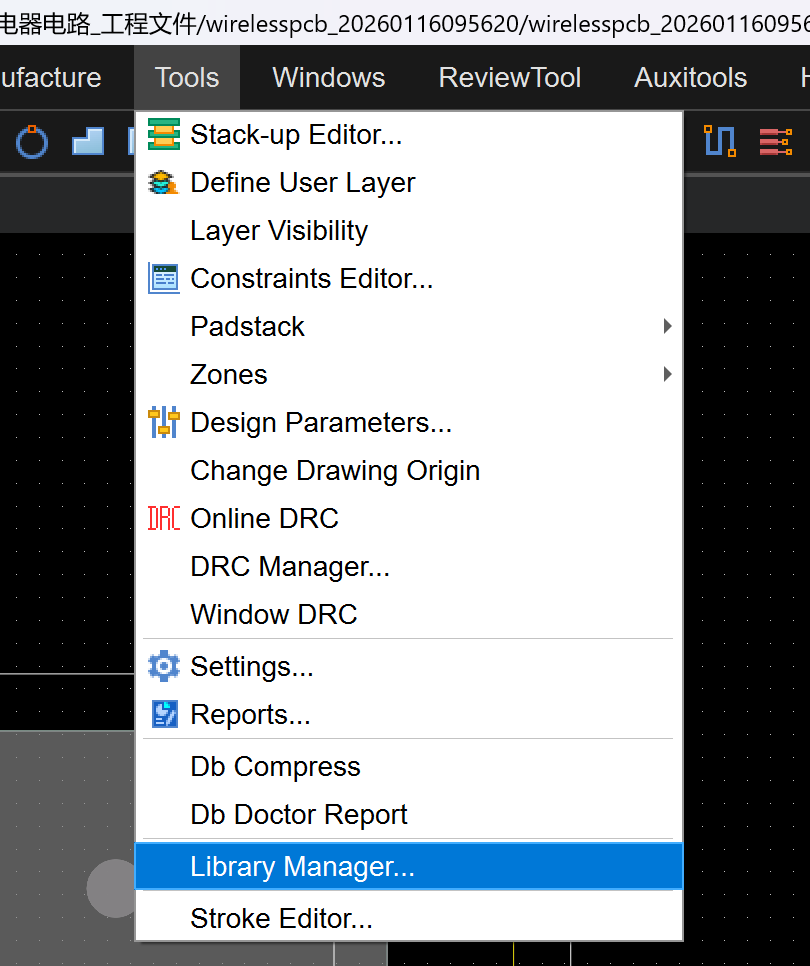Open the Auxitools menu
Viewport: 810px width, 966px height.
tap(690, 78)
